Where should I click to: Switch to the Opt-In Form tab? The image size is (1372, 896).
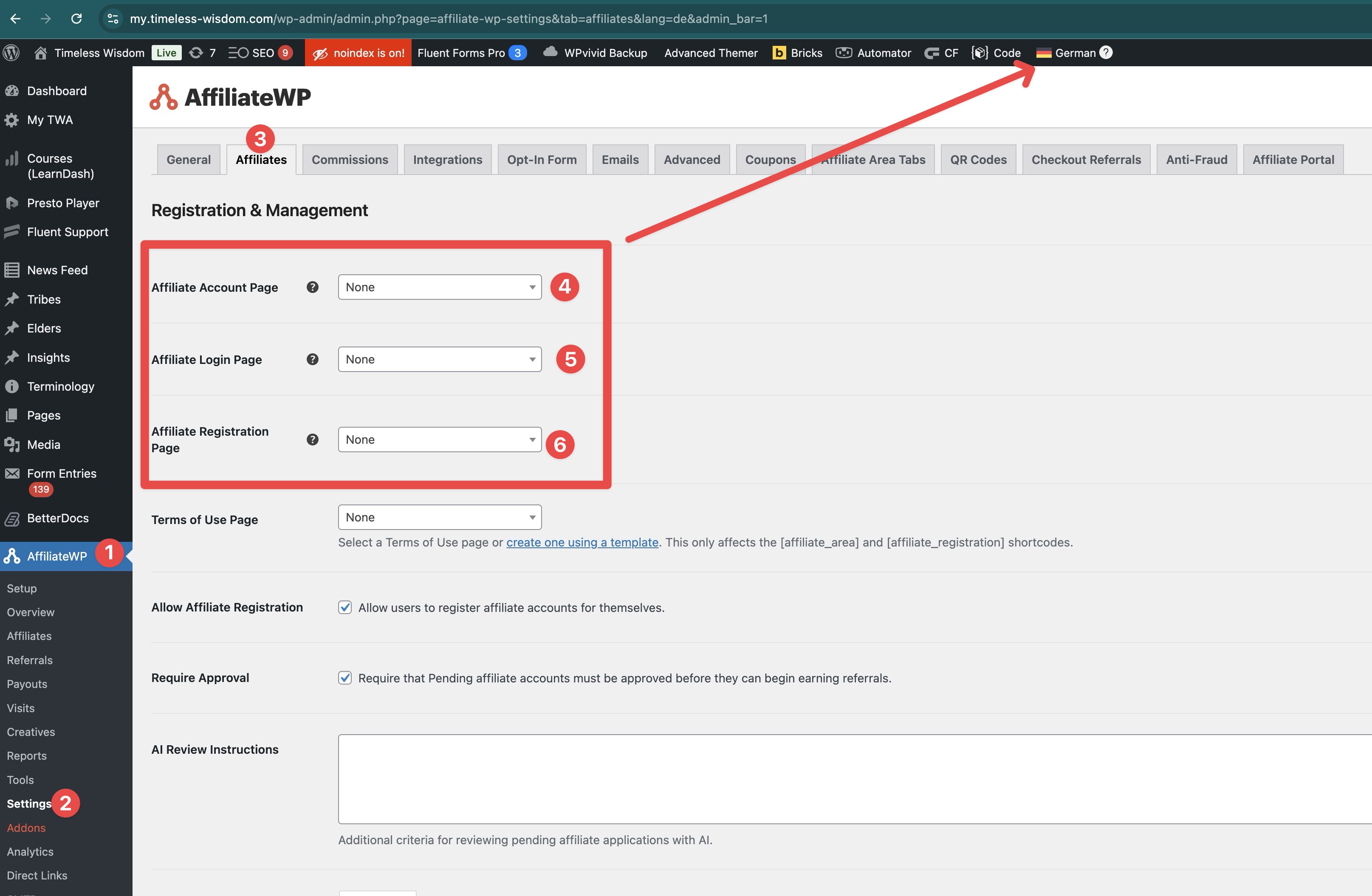(542, 160)
